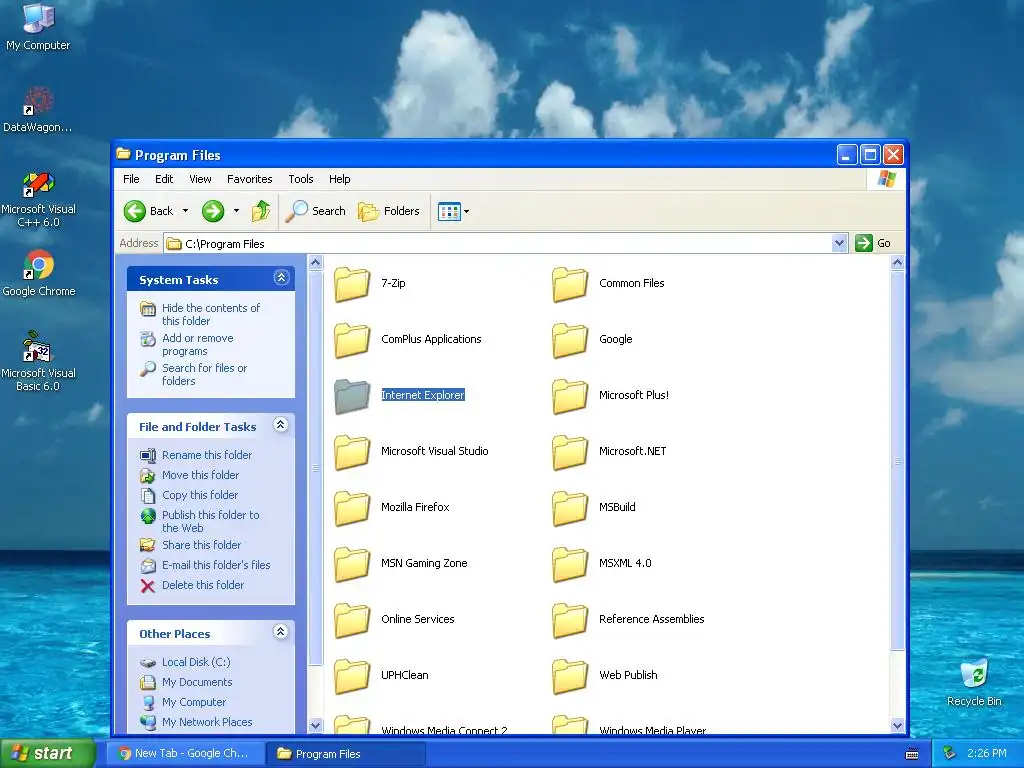This screenshot has width=1024, height=768.
Task: Open the Edit menu
Action: (164, 179)
